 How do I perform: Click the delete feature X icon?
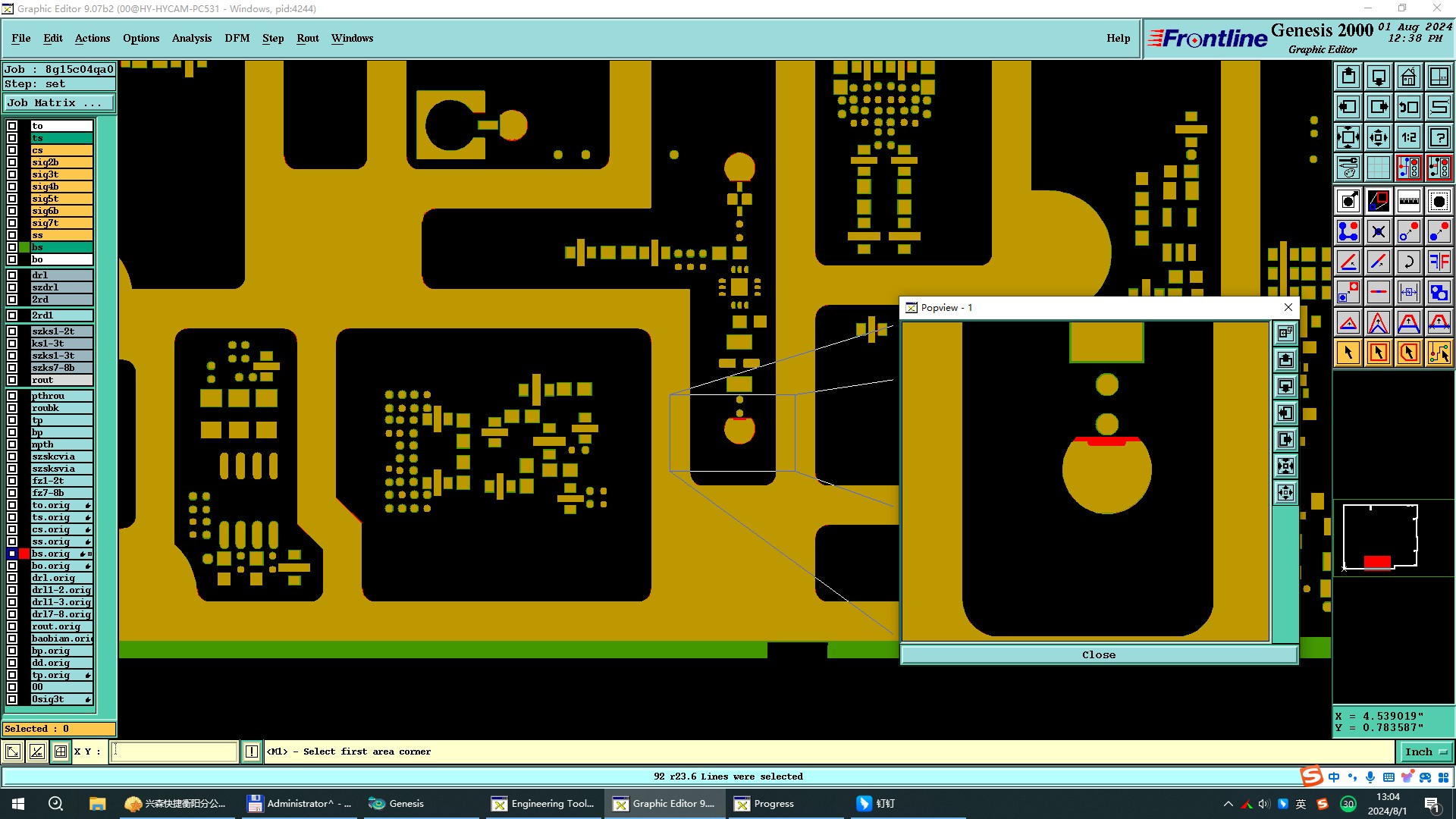pos(1379,231)
